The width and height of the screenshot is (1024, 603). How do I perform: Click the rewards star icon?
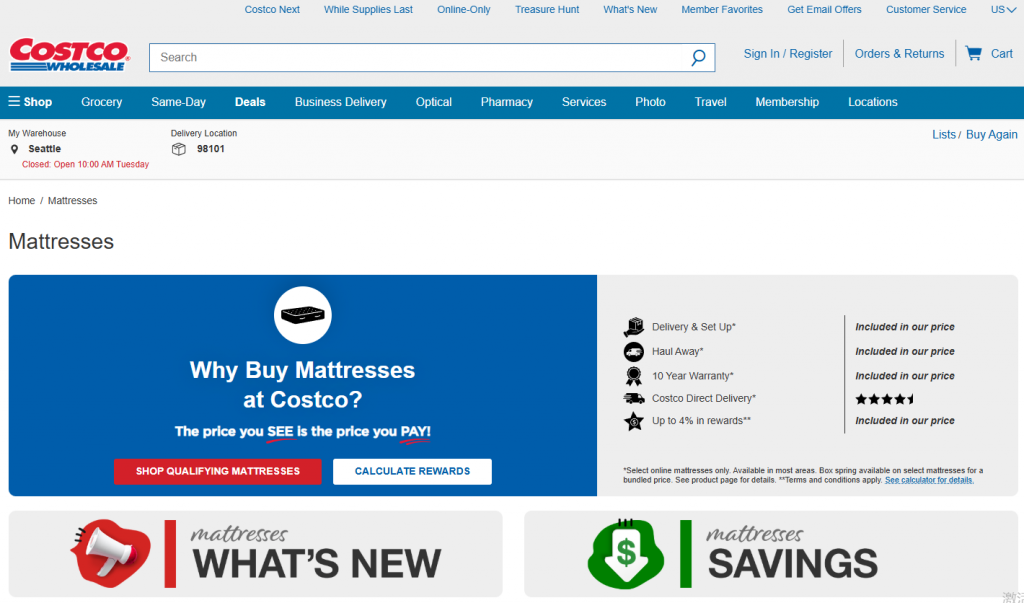(633, 421)
